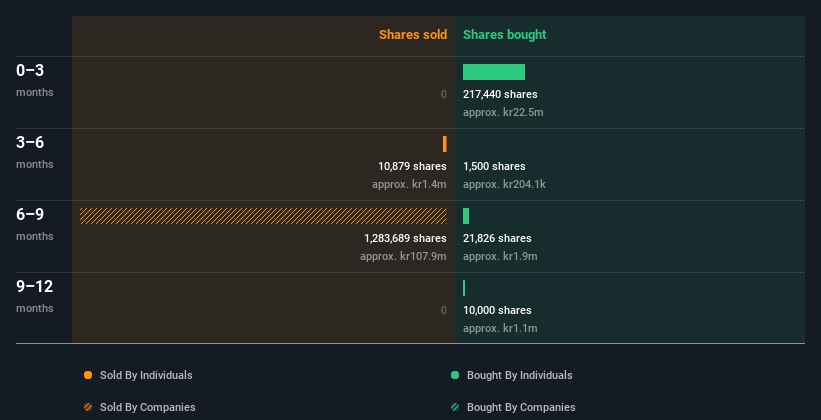Viewport: 821px width, 420px height.
Task: Click the 21,826 shares value
Action: pos(497,238)
